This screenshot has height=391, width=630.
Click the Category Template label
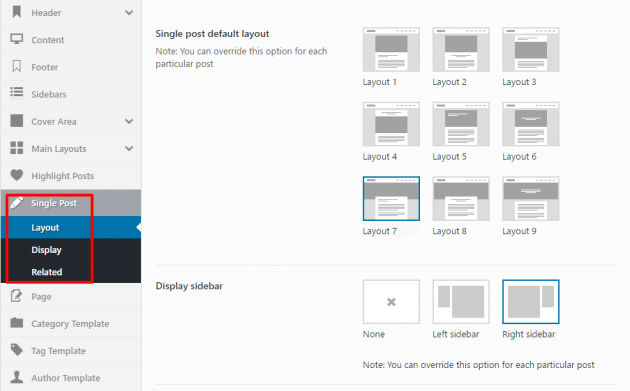tap(70, 323)
